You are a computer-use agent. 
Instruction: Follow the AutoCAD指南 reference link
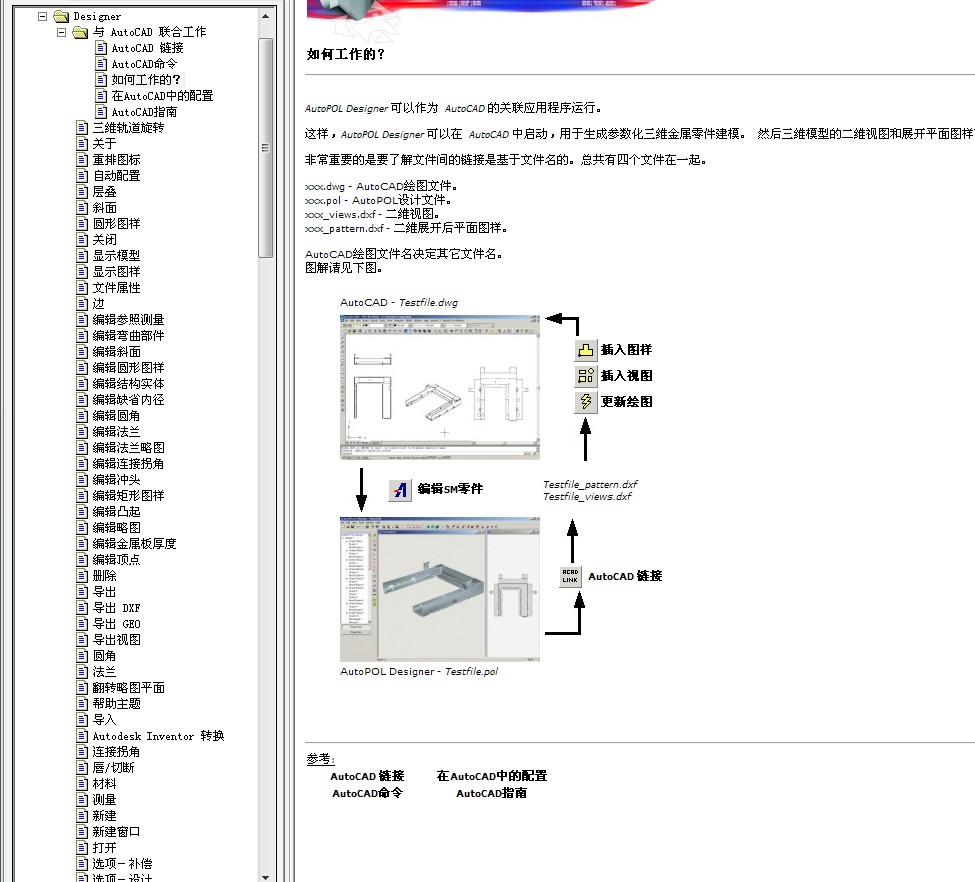[x=491, y=793]
